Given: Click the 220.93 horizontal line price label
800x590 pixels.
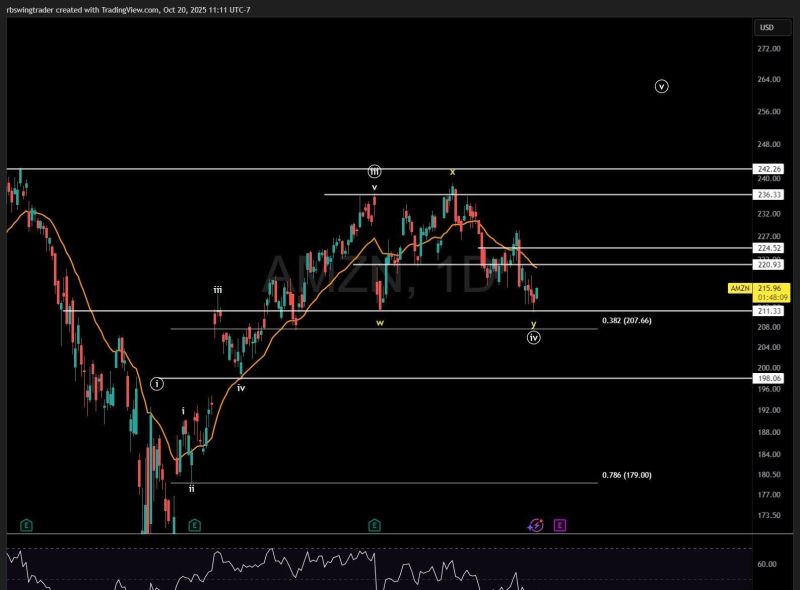Looking at the screenshot, I should (769, 265).
